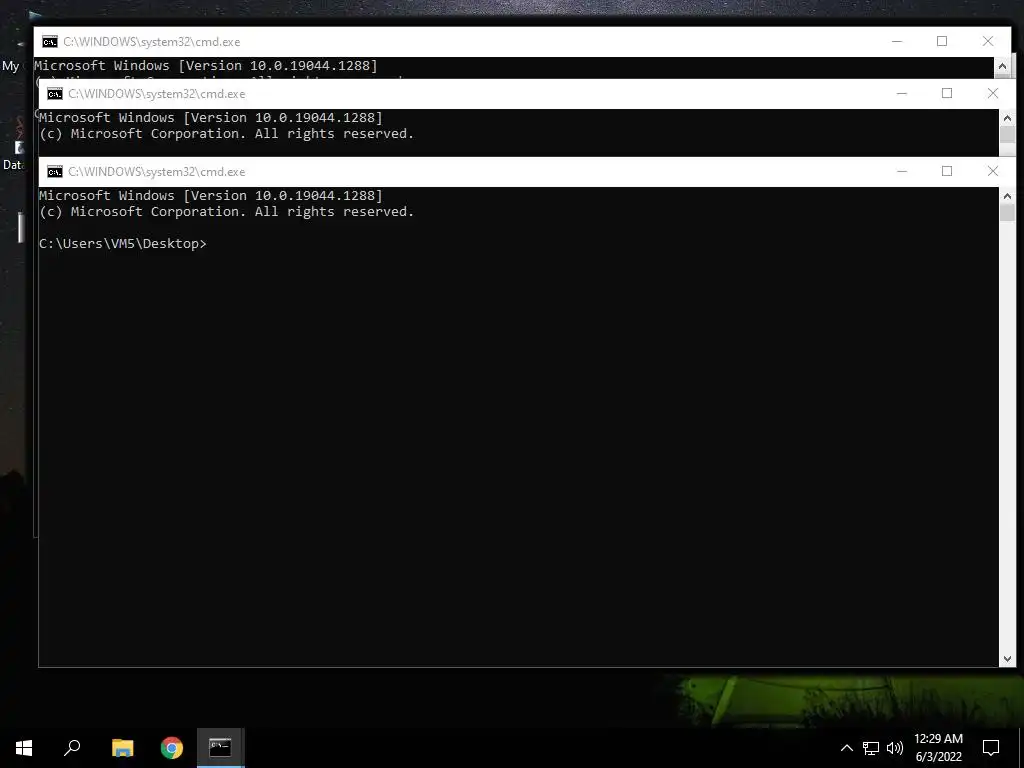Click the front window copyright line text
Viewport: 1024px width, 768px height.
pos(227,212)
